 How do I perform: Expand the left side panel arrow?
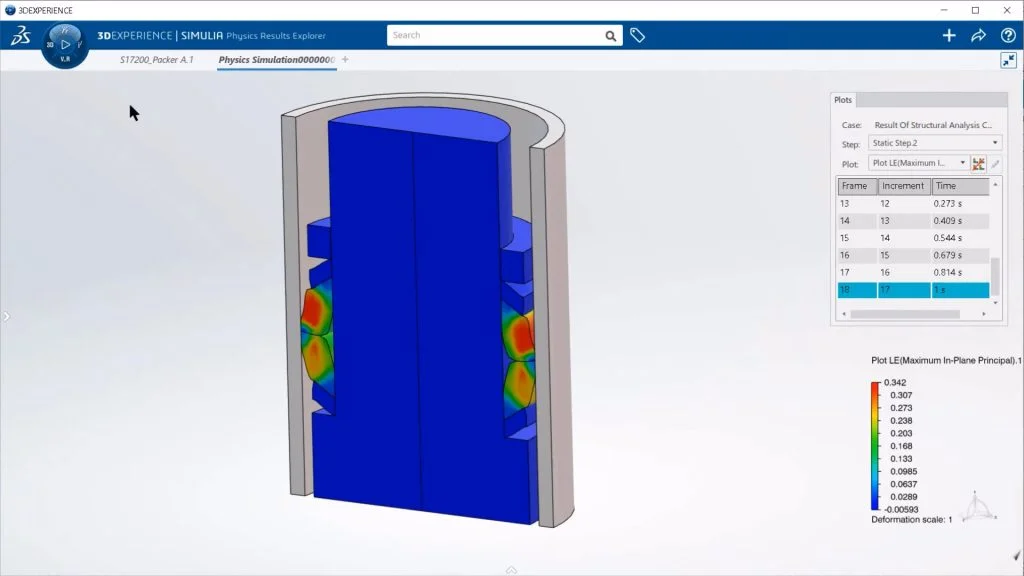click(6, 317)
